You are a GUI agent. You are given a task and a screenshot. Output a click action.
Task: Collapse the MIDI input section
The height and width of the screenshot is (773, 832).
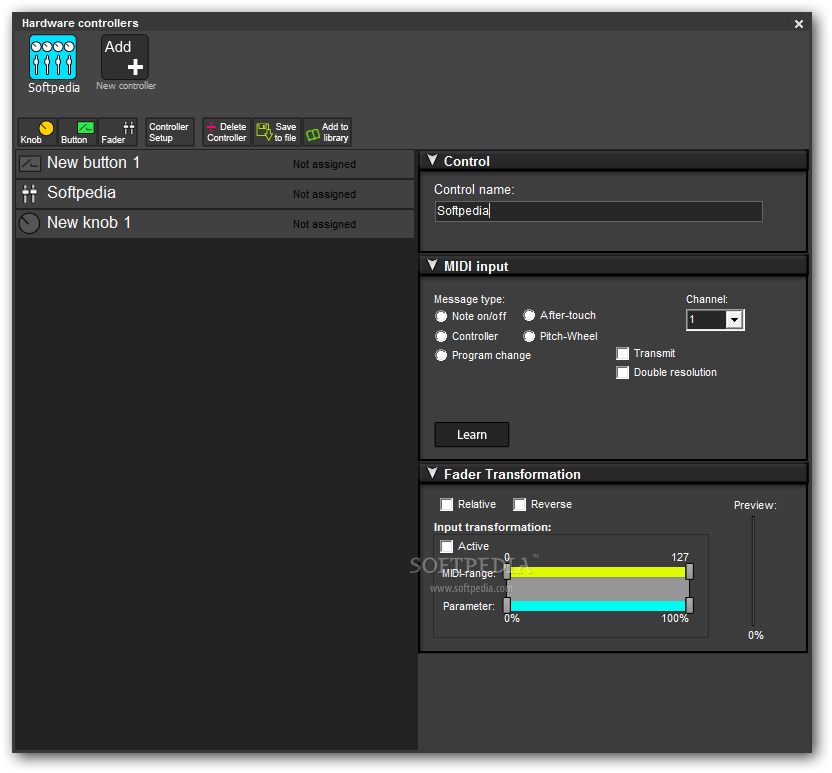pos(432,265)
